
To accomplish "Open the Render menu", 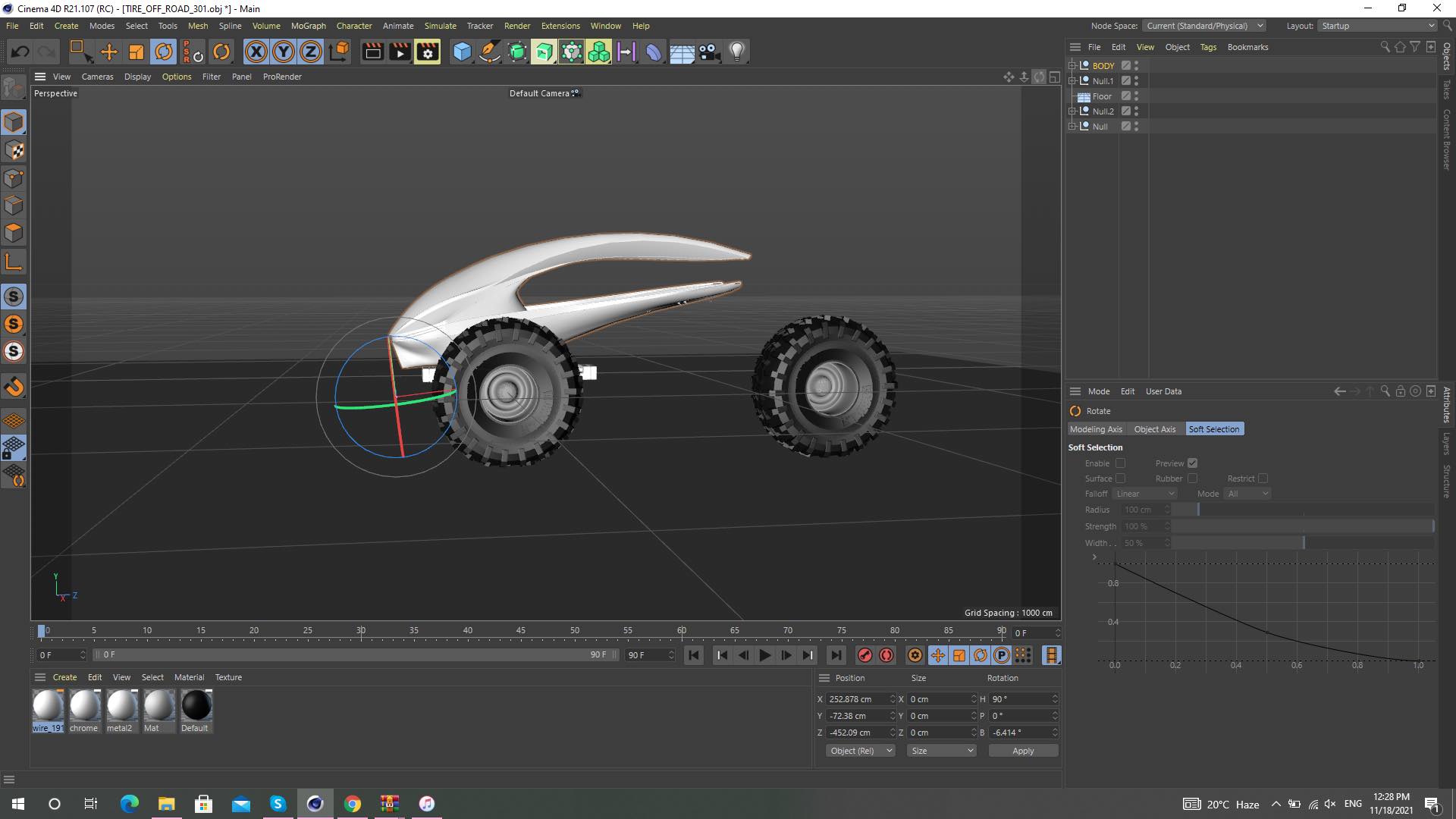I will (x=517, y=26).
